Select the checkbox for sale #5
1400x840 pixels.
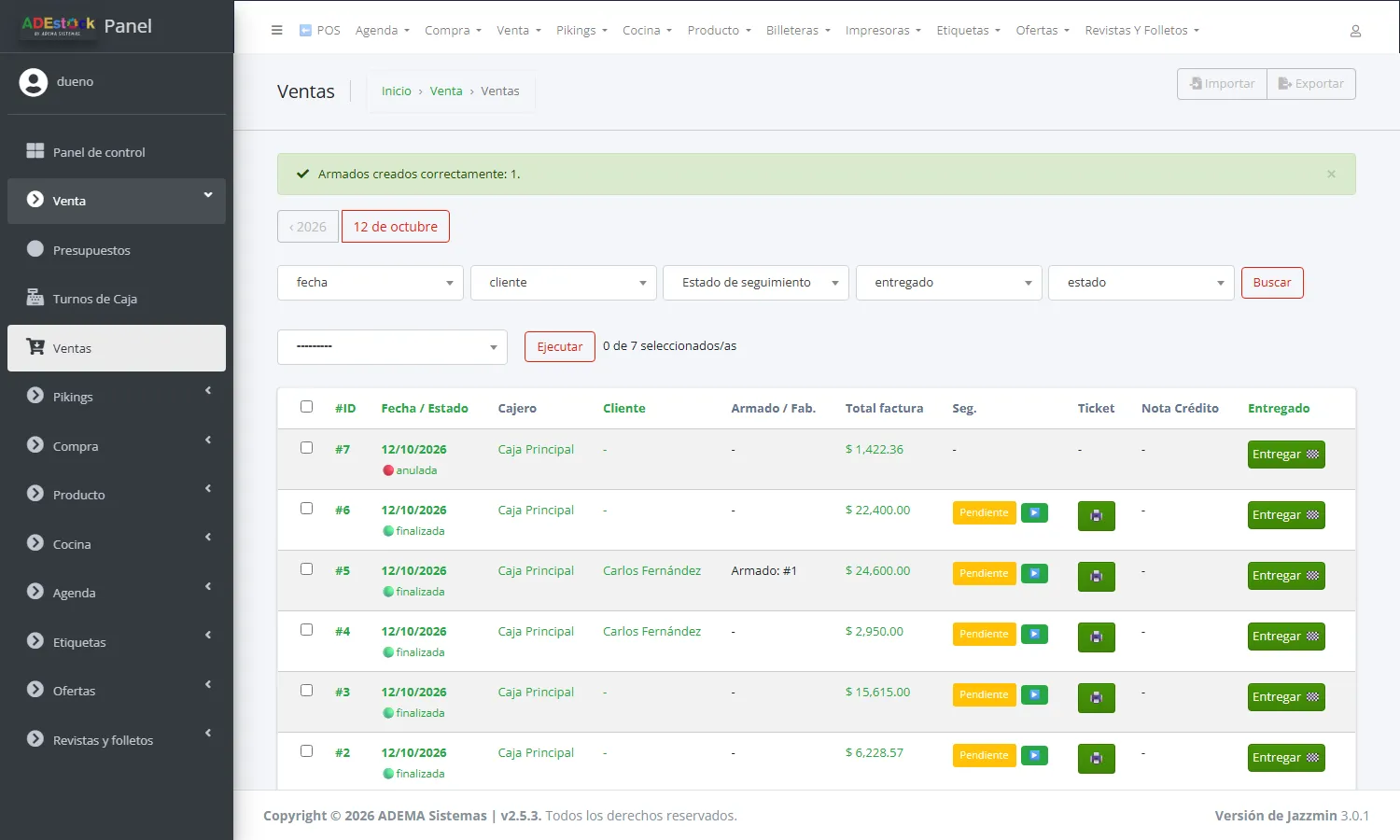pyautogui.click(x=306, y=569)
